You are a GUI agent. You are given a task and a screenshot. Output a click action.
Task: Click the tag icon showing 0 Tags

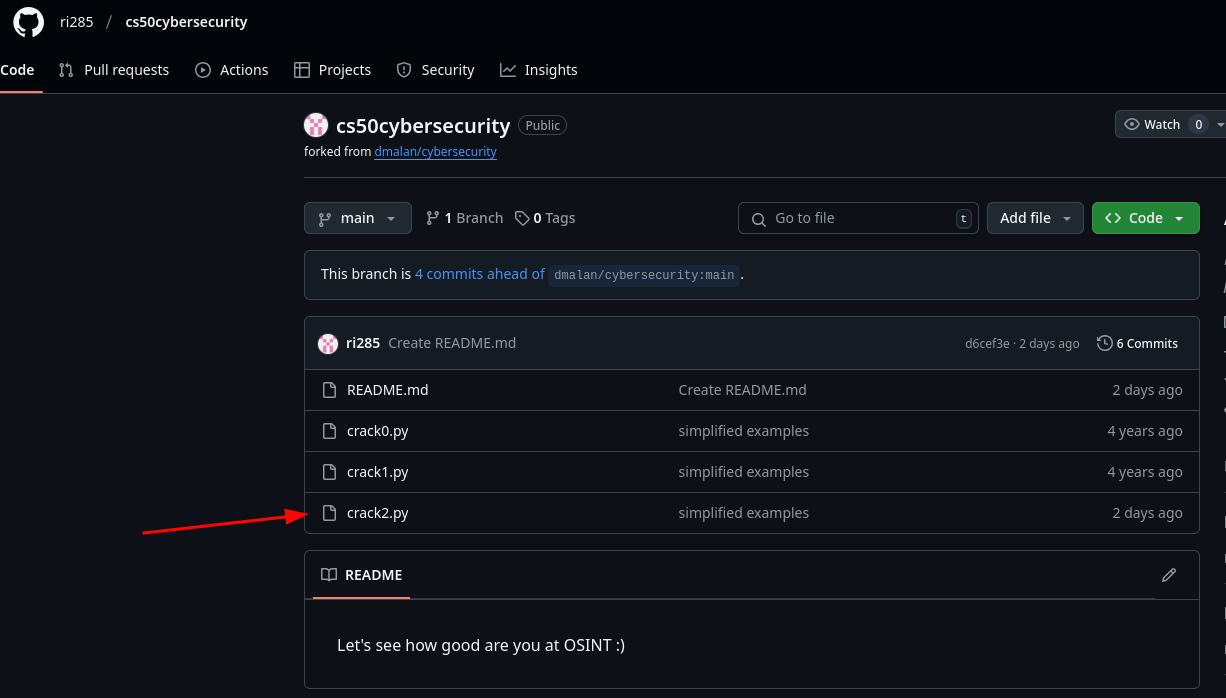click(x=522, y=218)
